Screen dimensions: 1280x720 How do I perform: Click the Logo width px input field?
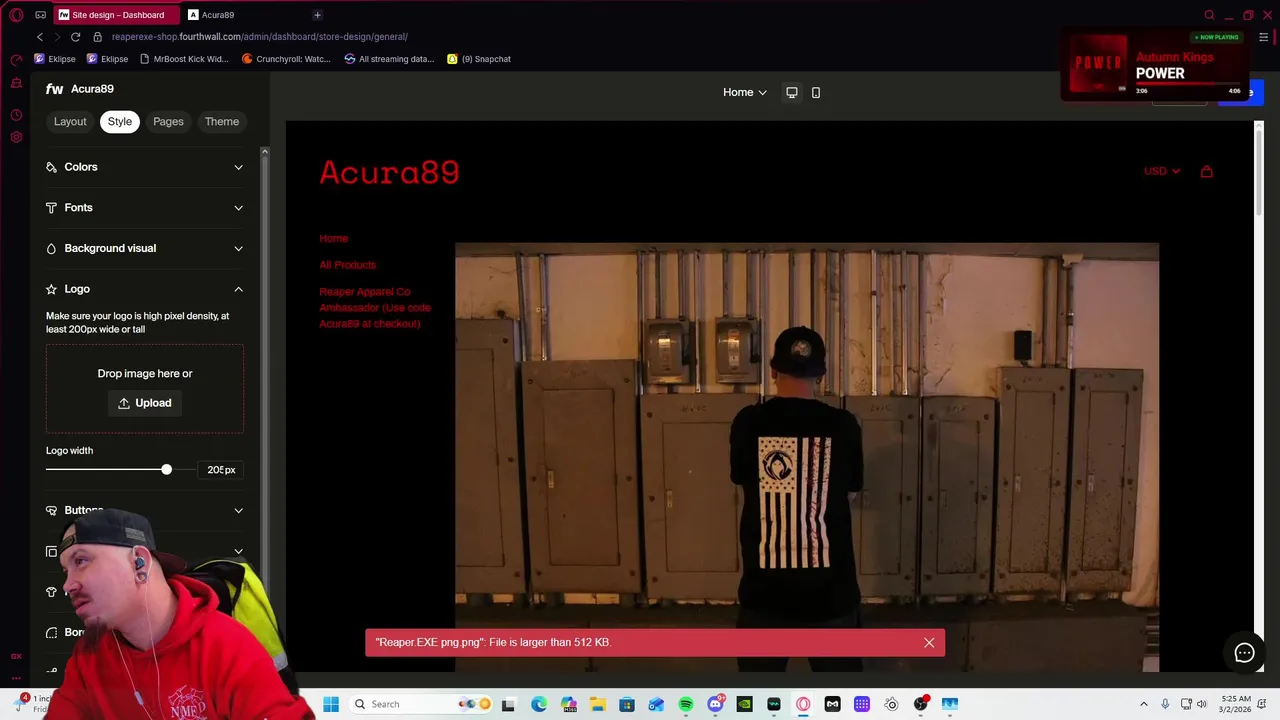pos(221,470)
